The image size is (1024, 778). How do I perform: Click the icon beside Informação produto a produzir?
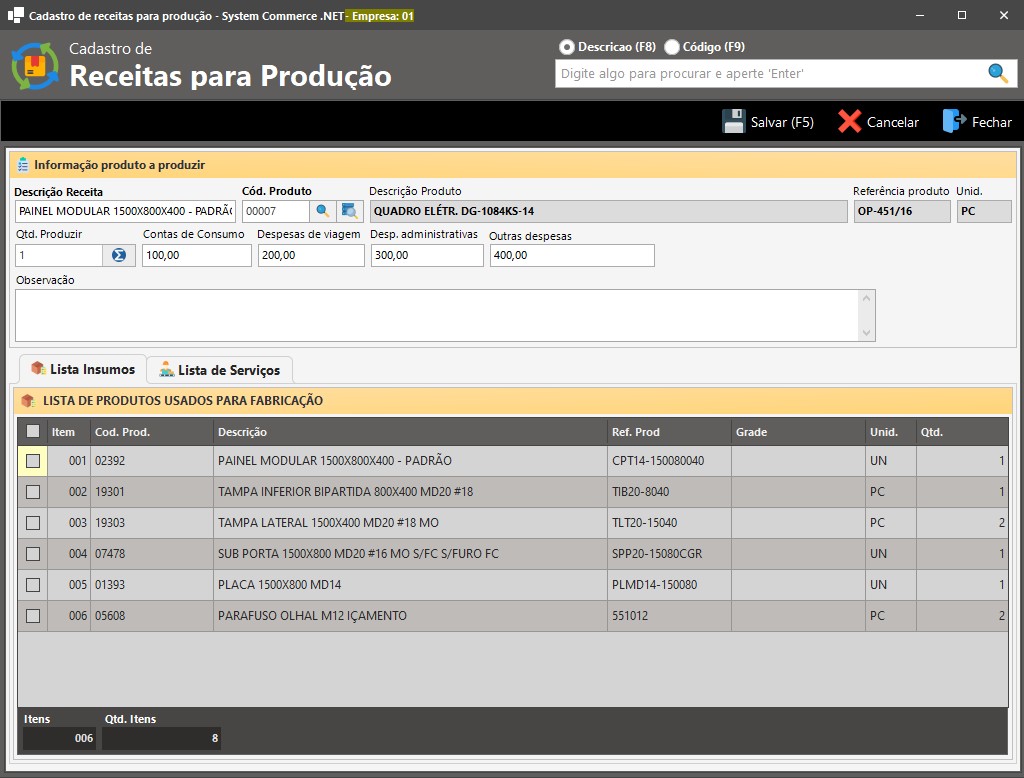(x=22, y=166)
